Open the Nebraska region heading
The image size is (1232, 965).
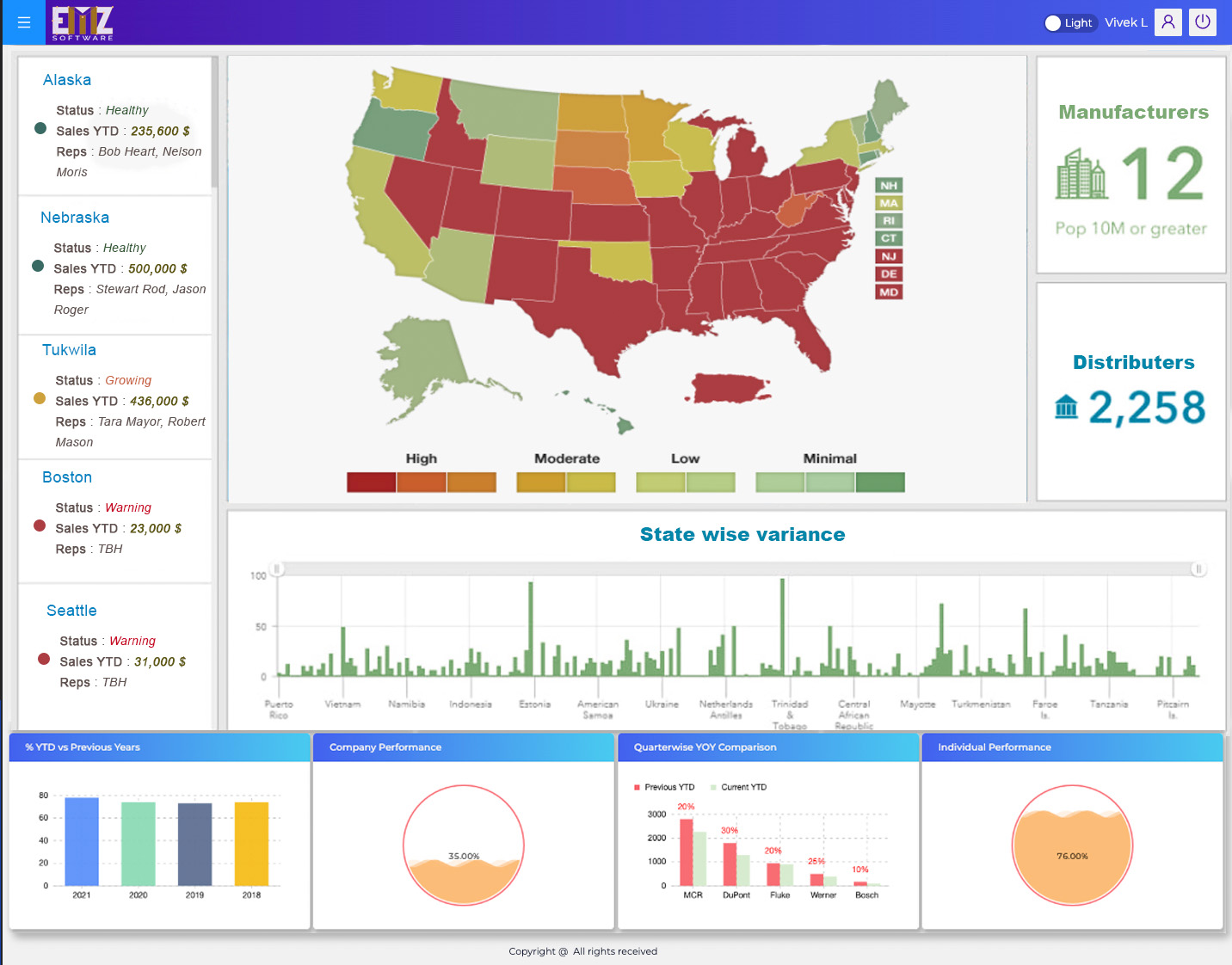[75, 218]
